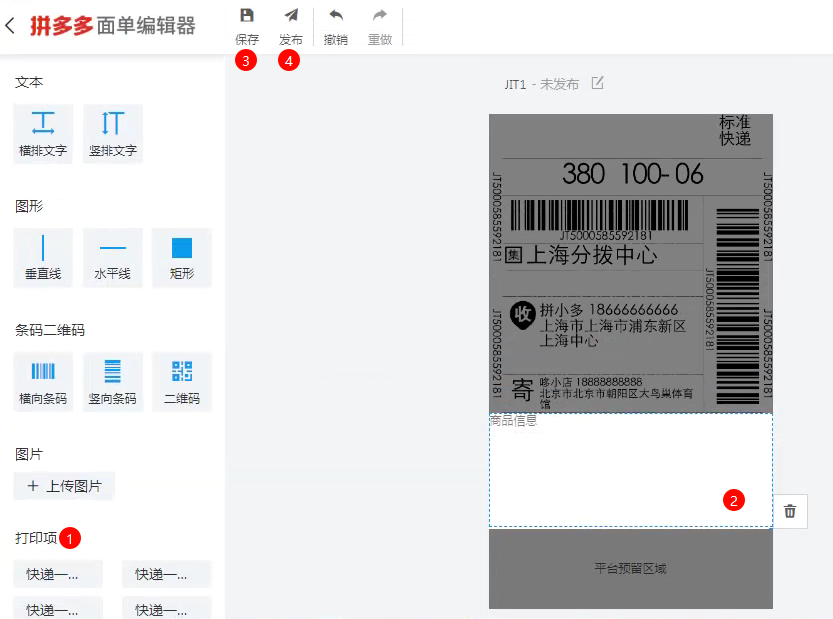Screen dimensions: 833x619
Task: Publish the template with 发布
Action: (291, 27)
